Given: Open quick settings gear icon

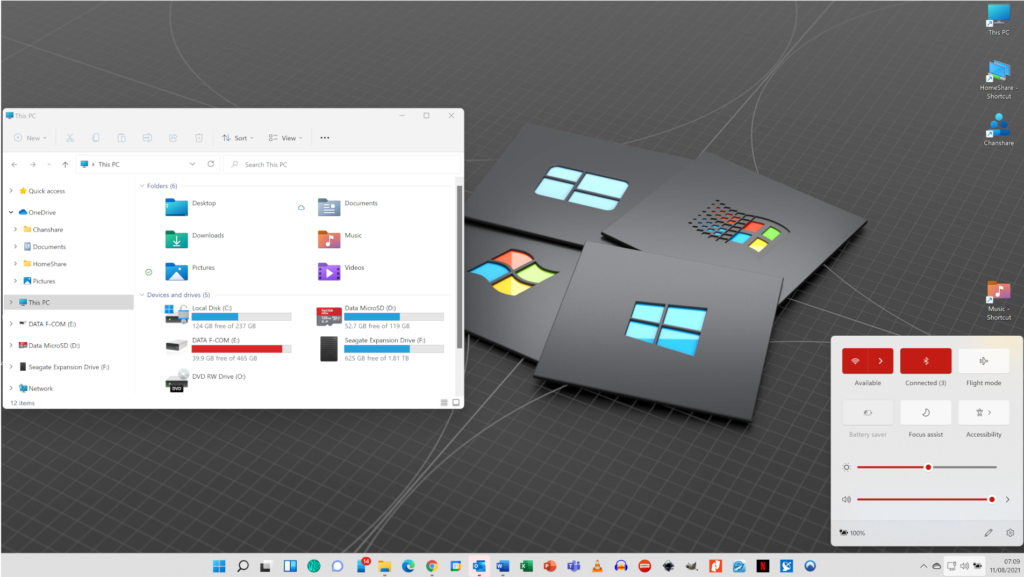Looking at the screenshot, I should point(1010,533).
